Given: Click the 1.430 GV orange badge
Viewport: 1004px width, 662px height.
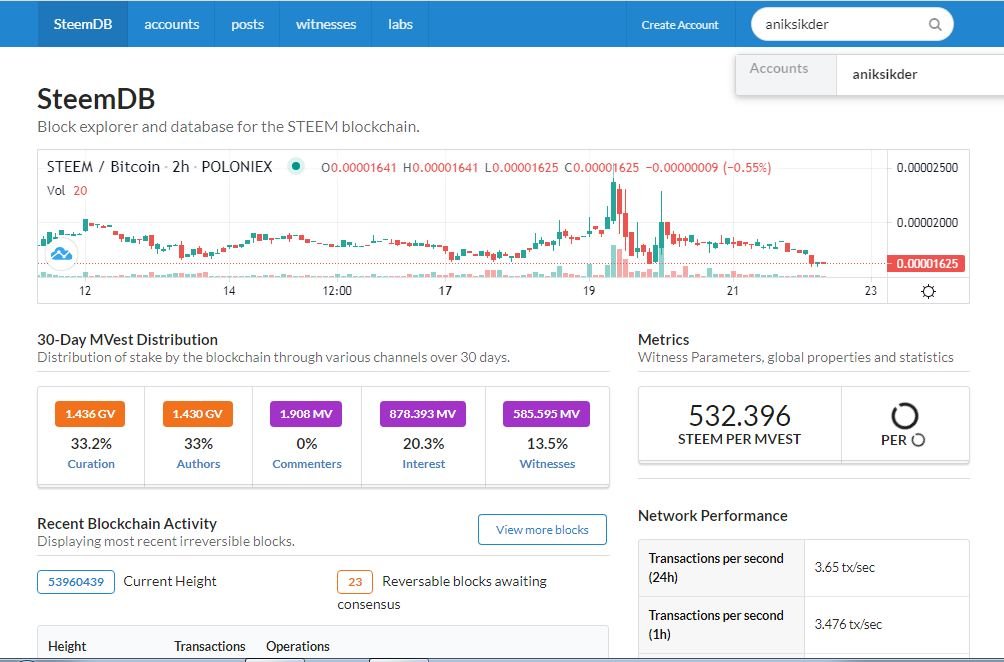Looking at the screenshot, I should tap(198, 414).
